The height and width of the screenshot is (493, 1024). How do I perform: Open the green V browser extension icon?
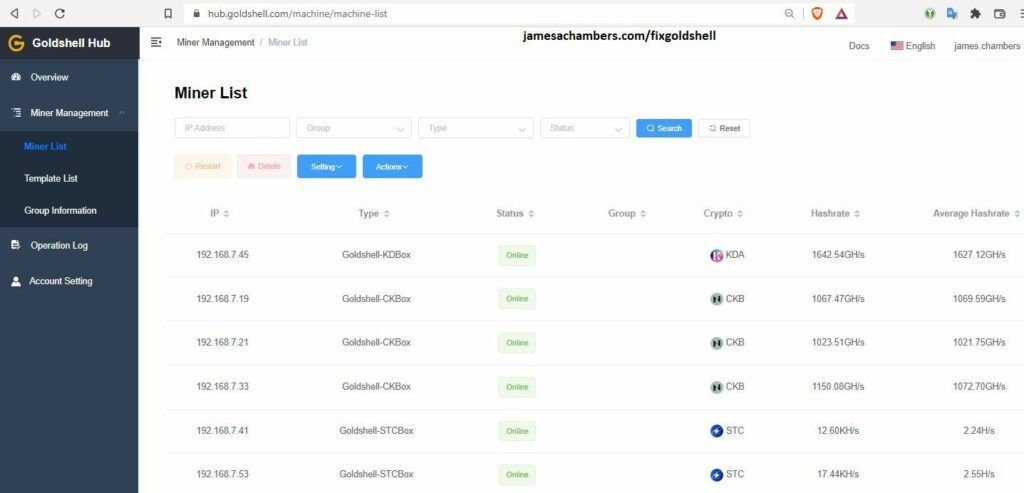click(x=931, y=13)
